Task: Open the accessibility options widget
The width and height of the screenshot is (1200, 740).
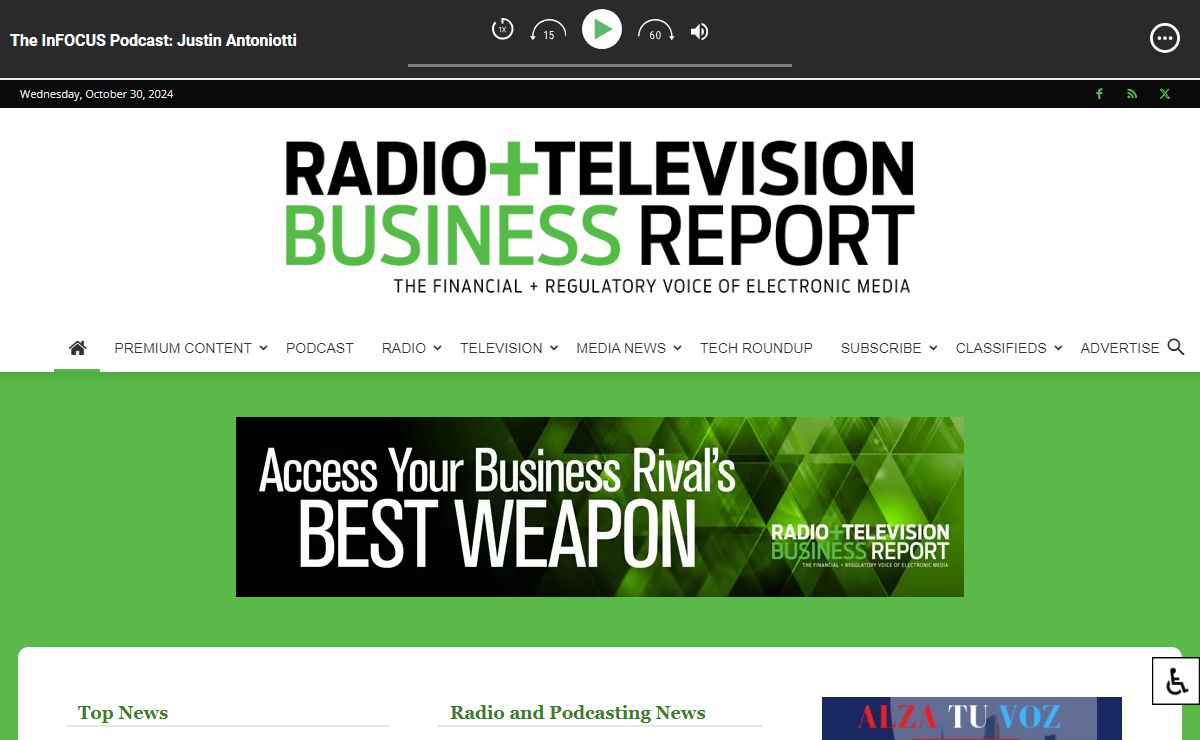Action: (x=1176, y=681)
